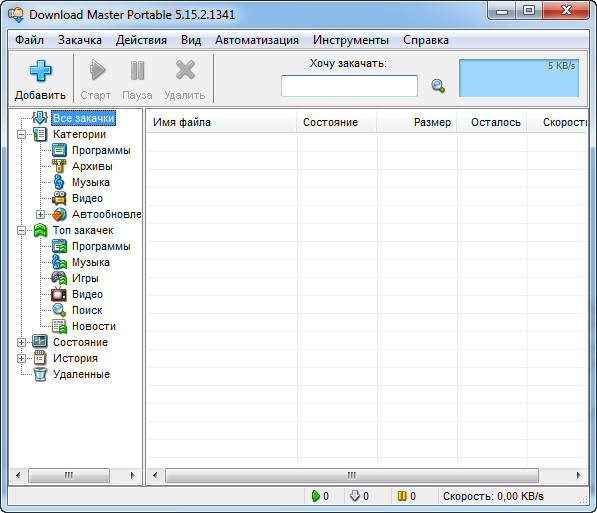
Task: Click the Пауза toolbar icon
Action: (x=137, y=70)
